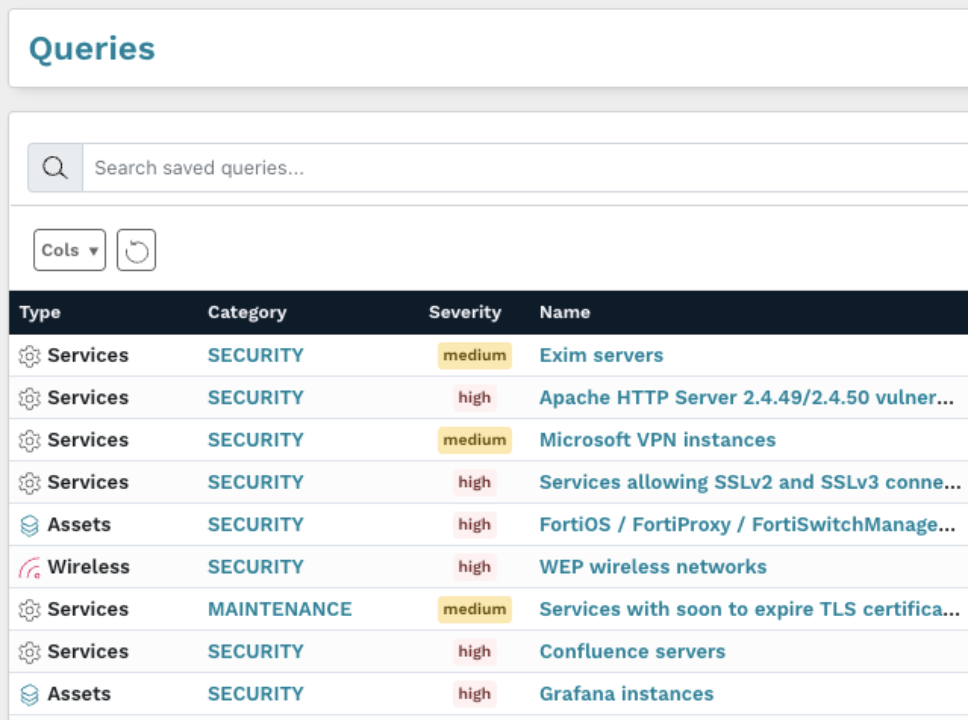Click SECURITY category for FortiOS row
Screen dimensions: 968x720
pyautogui.click(x=256, y=524)
